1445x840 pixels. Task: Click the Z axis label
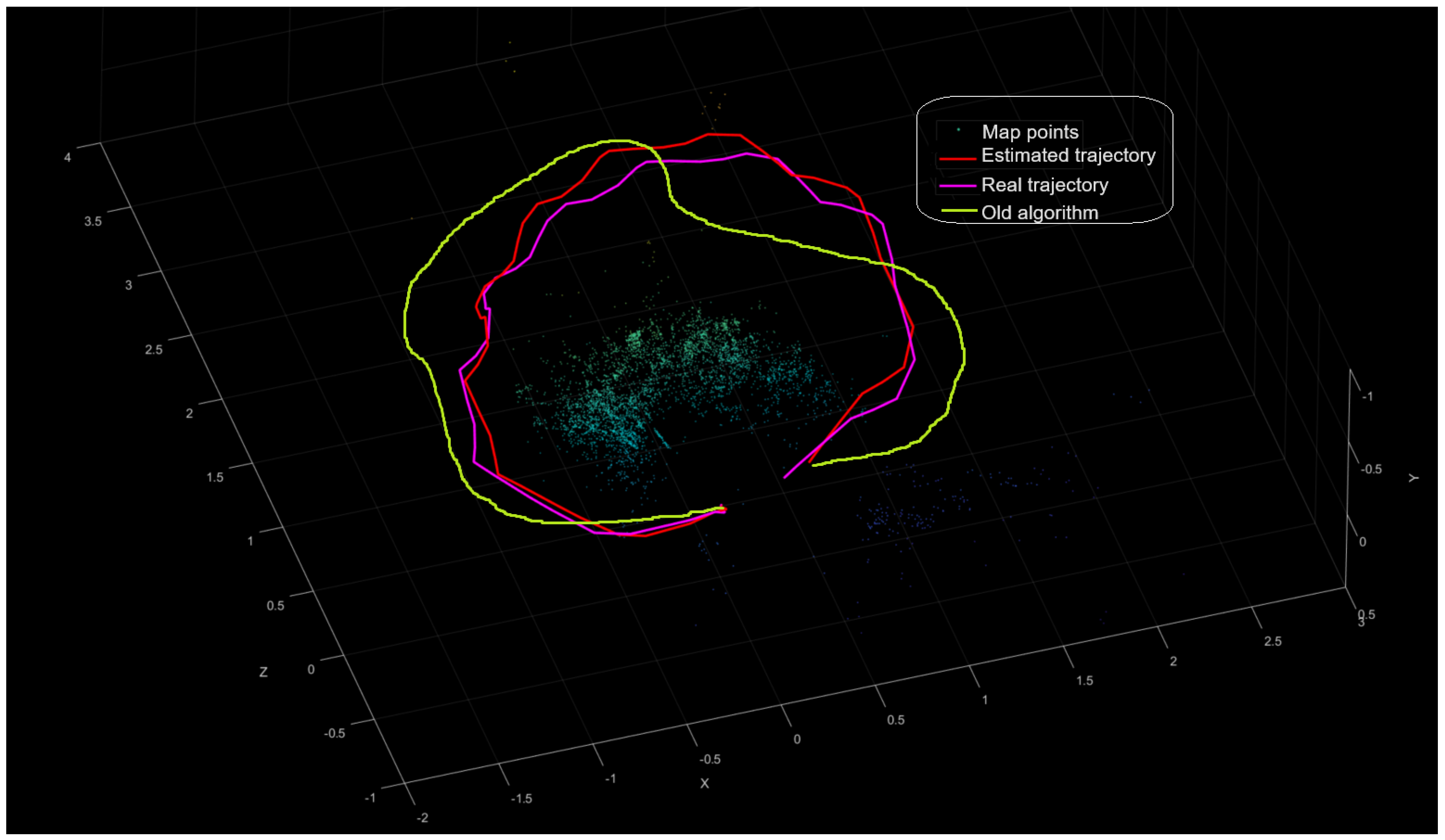click(263, 672)
